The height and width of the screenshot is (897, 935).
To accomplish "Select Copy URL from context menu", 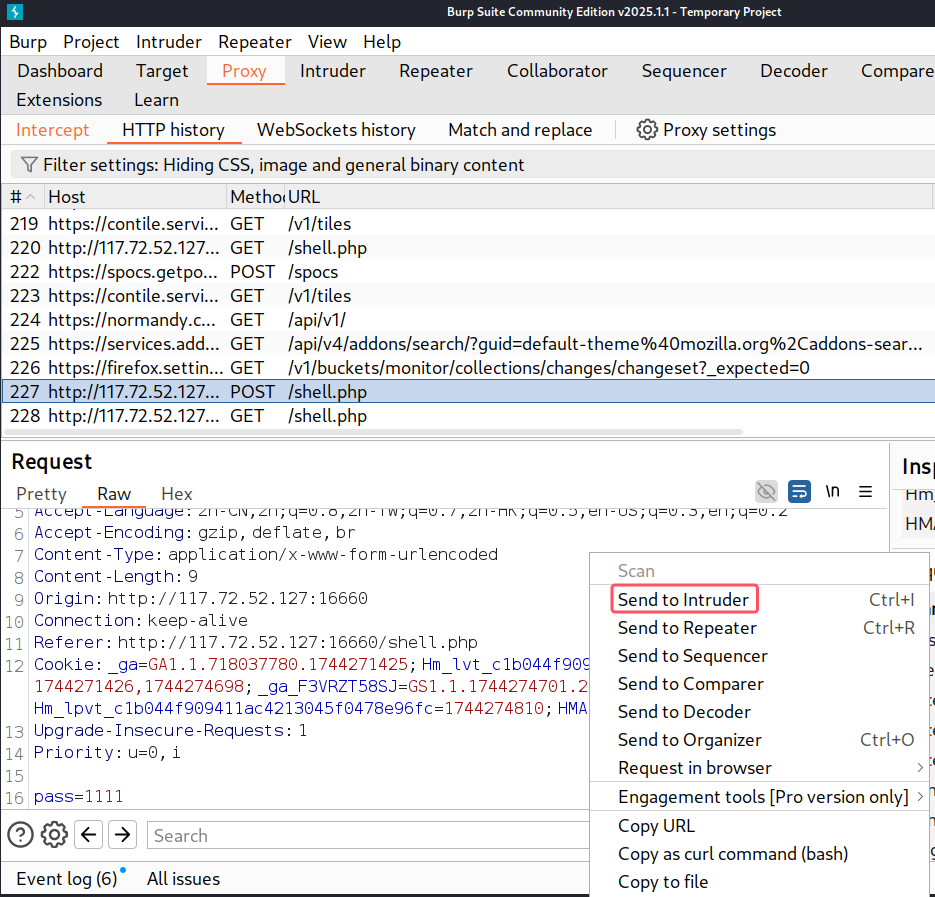I will point(758,825).
